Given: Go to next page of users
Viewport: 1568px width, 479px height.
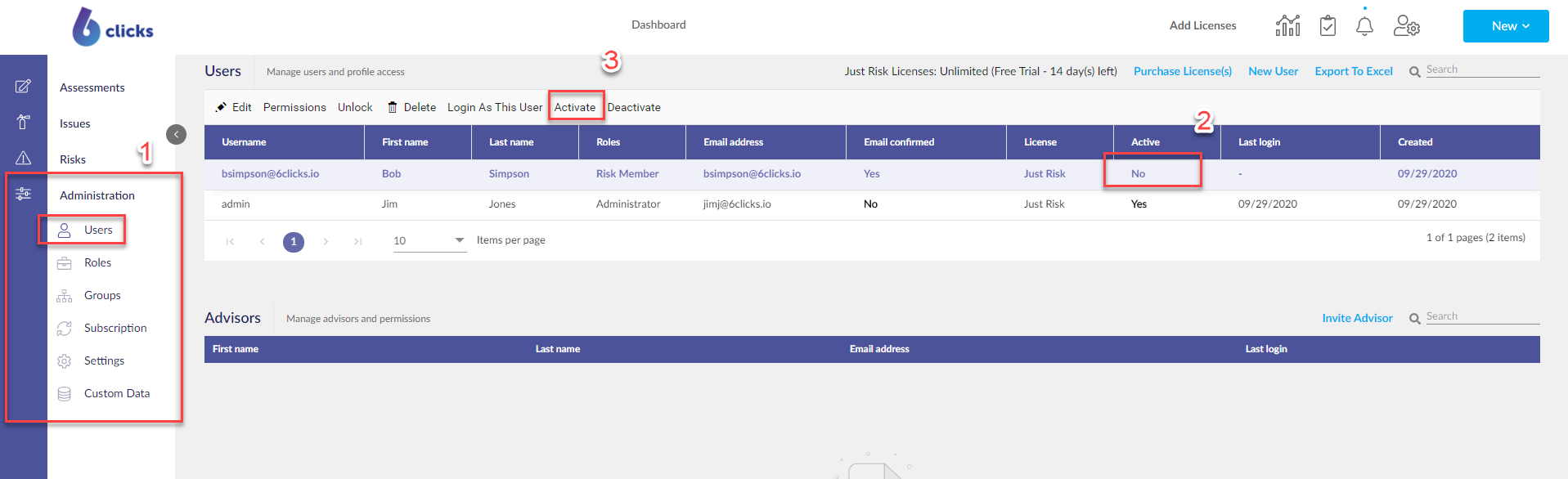Looking at the screenshot, I should [x=326, y=241].
